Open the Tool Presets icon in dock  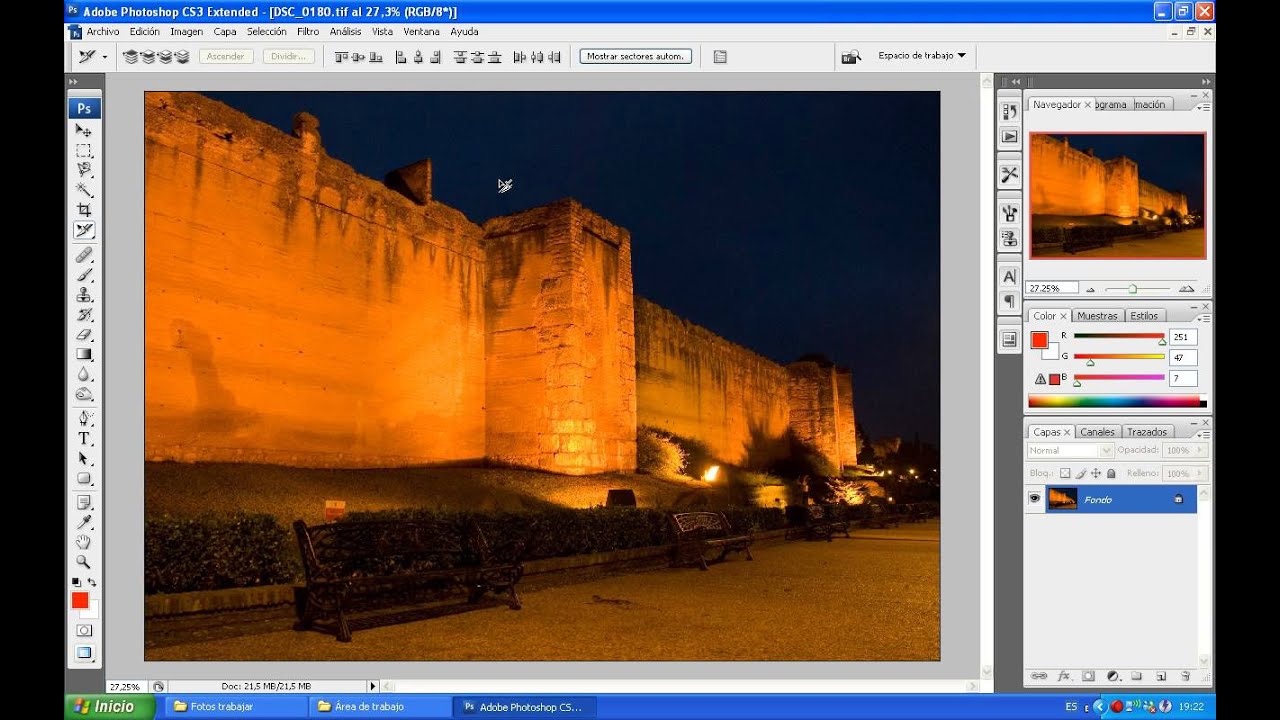1009,174
